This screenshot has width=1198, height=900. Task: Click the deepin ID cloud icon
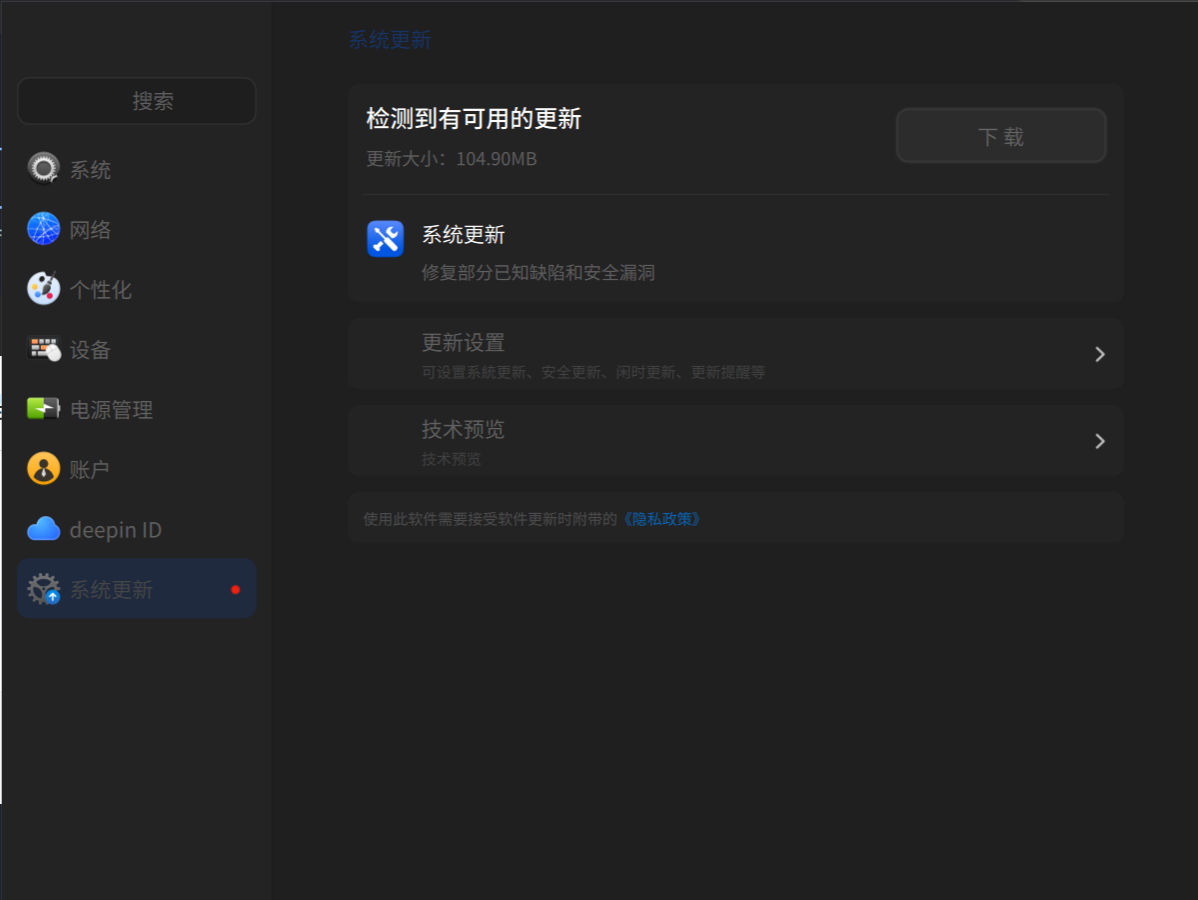click(x=44, y=529)
